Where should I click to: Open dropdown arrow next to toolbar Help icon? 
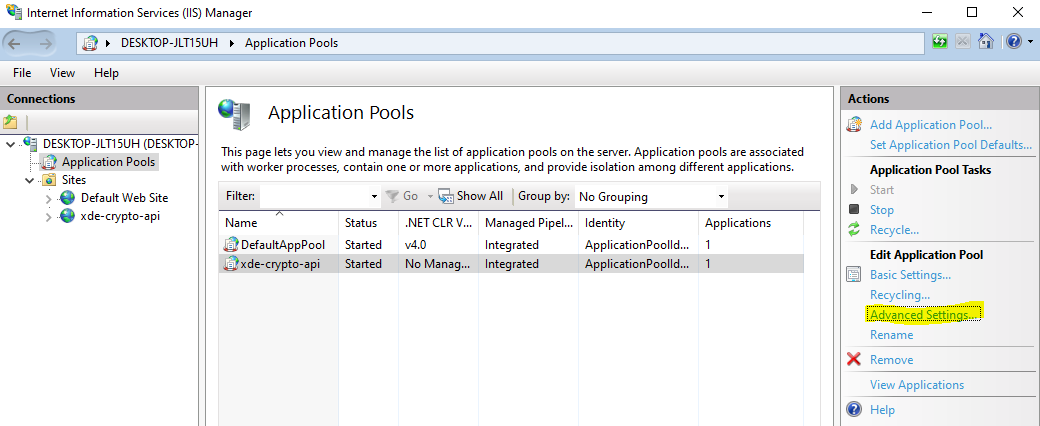[1029, 42]
